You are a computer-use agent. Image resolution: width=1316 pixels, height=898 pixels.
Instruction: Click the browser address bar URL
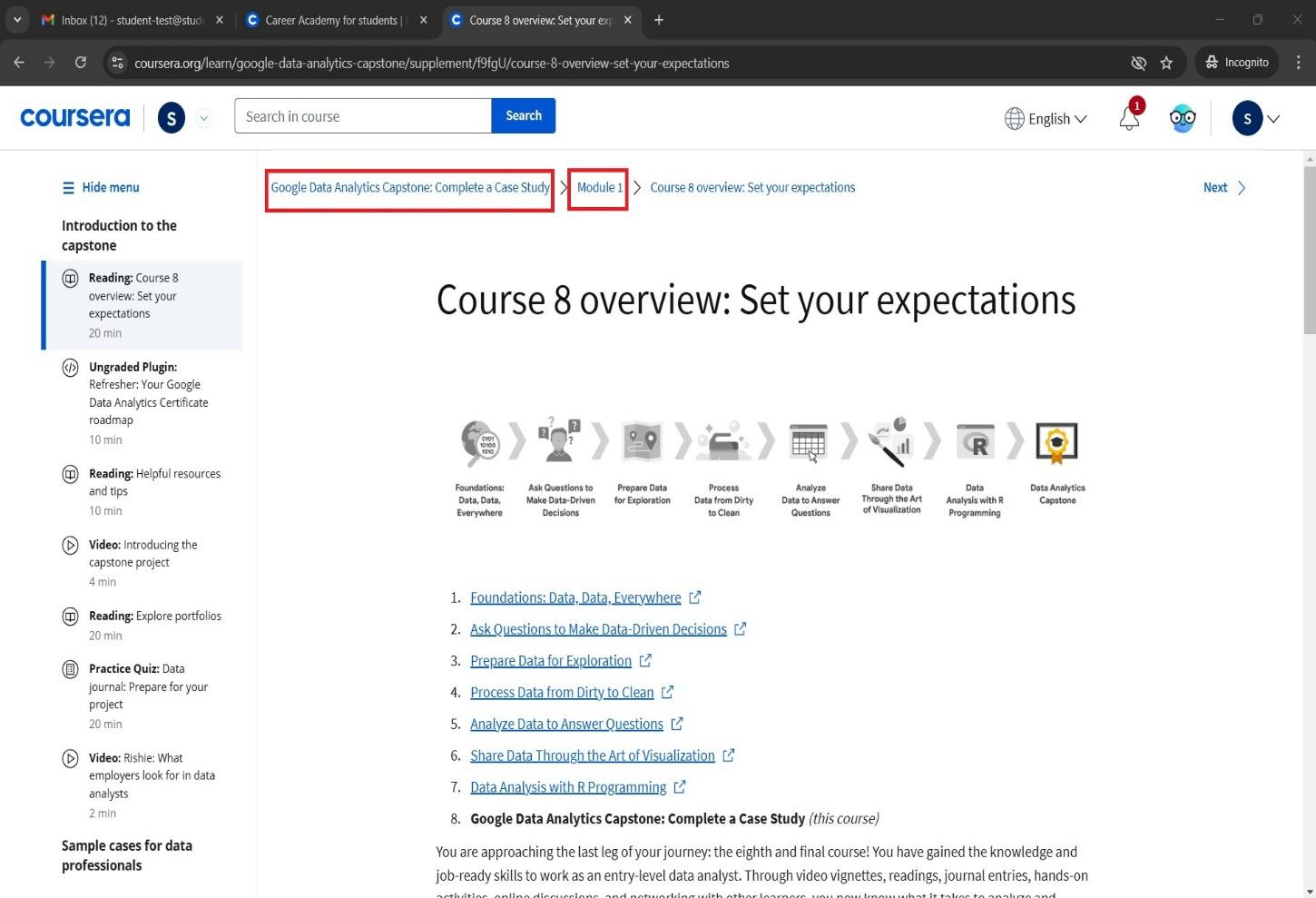click(432, 63)
